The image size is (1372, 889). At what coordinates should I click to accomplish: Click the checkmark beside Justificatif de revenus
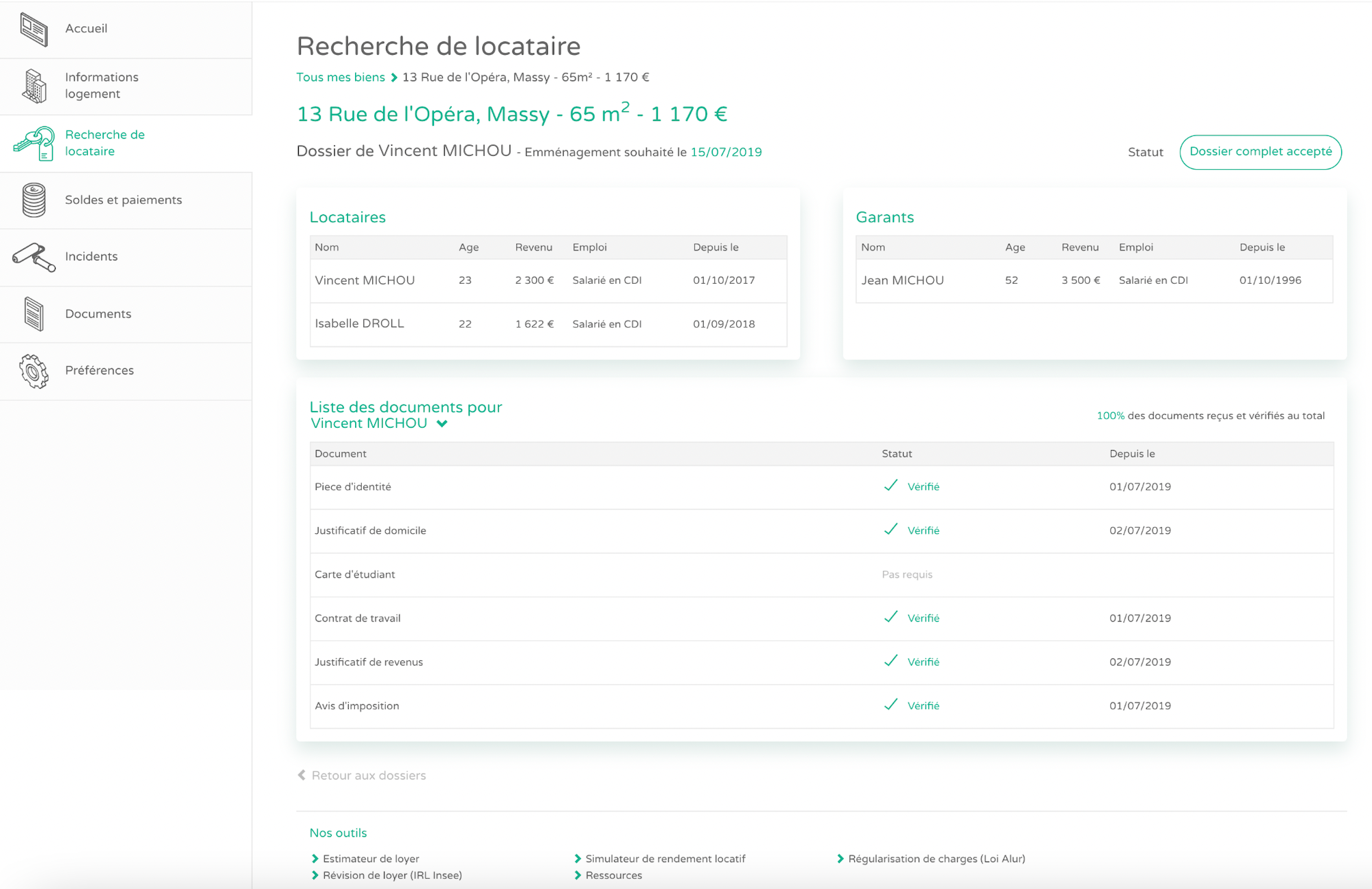point(891,661)
